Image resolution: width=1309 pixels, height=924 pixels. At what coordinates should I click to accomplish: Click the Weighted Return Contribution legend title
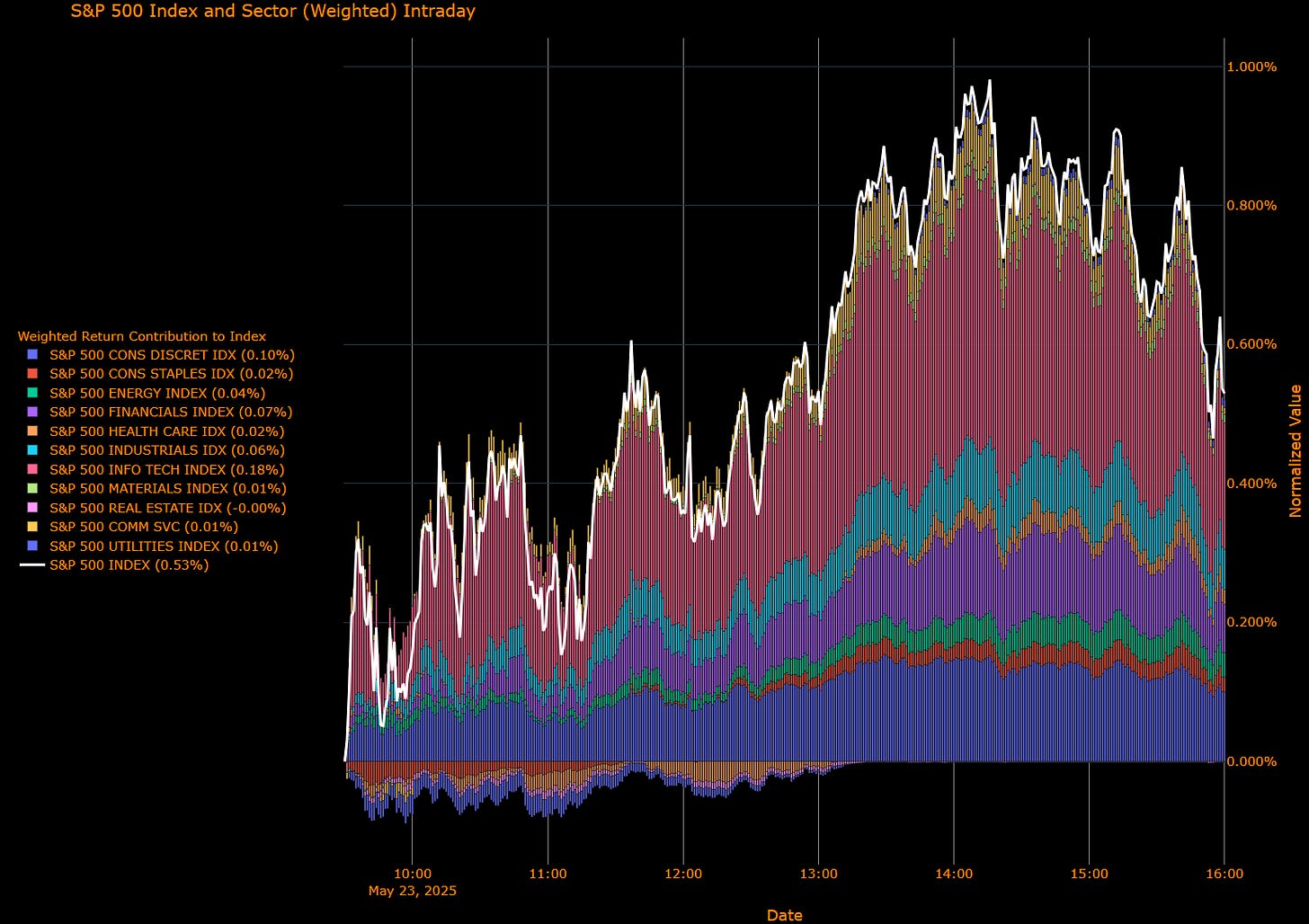click(x=142, y=336)
